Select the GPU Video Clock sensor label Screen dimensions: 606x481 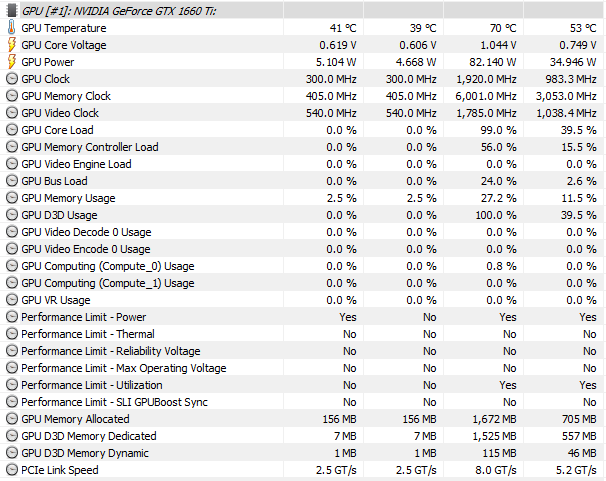pos(60,113)
